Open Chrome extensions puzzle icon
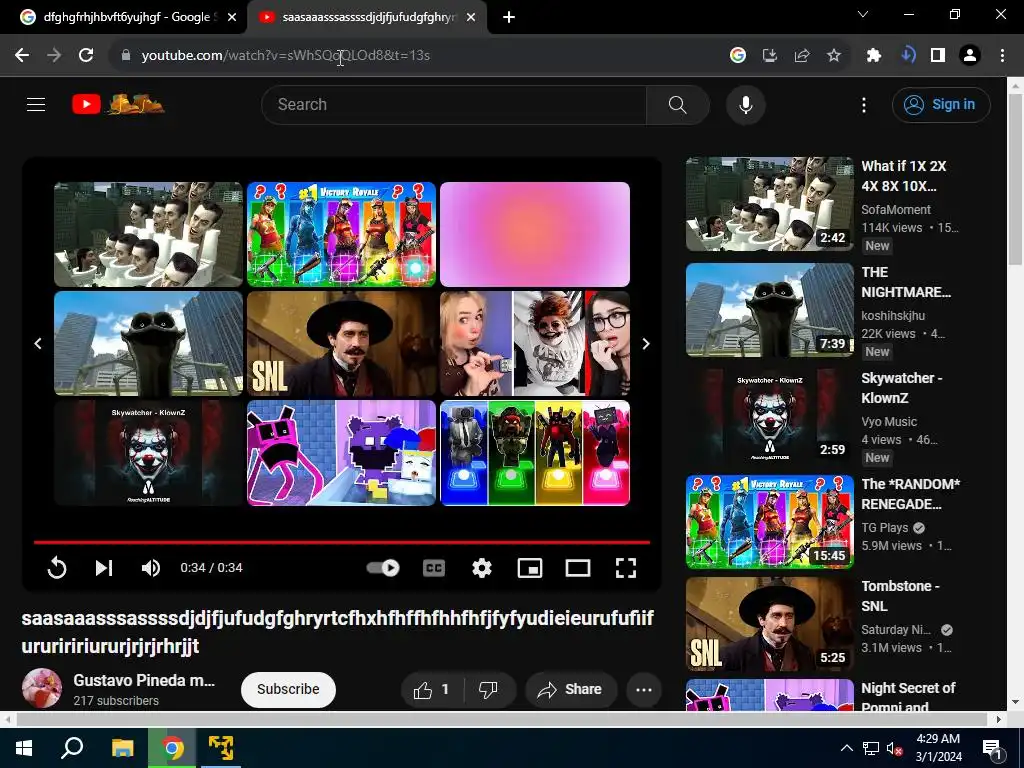 click(874, 56)
